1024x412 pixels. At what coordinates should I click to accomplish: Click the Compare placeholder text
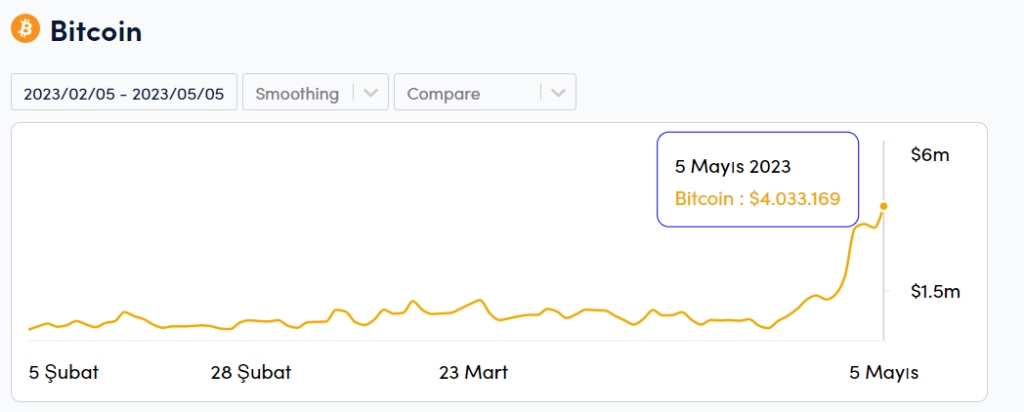tap(443, 94)
